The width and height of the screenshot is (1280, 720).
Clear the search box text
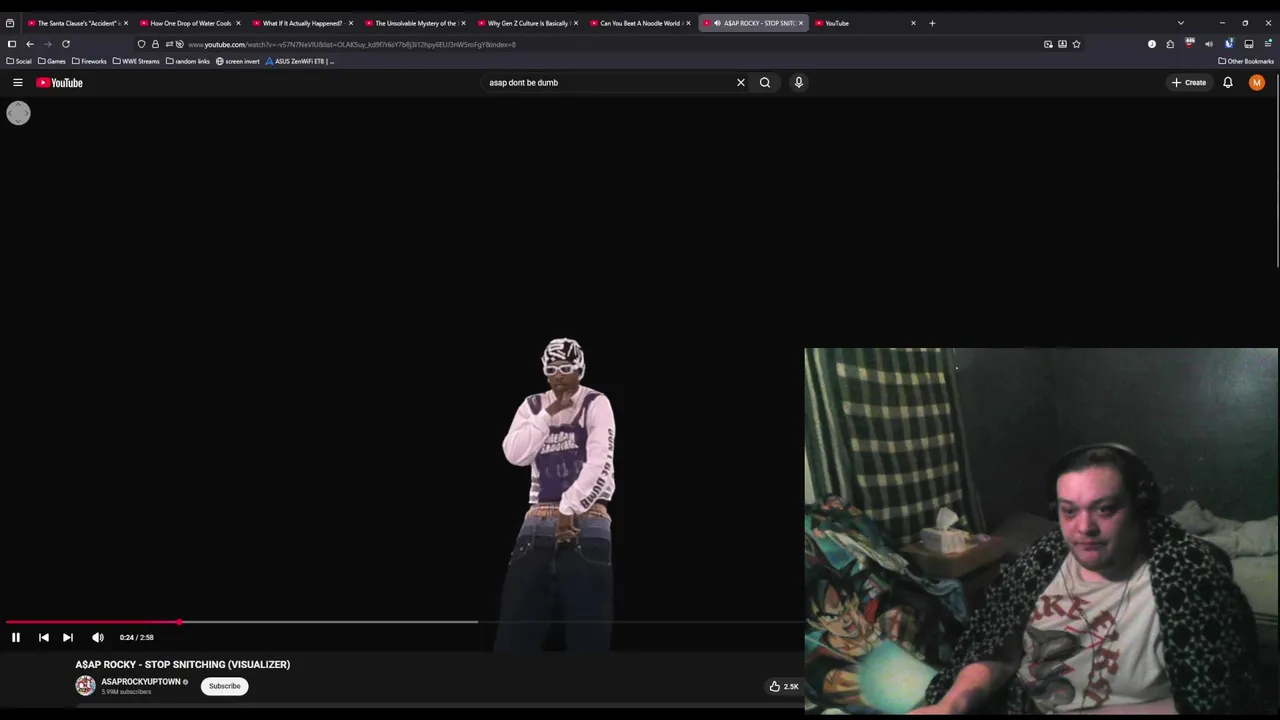pos(741,83)
